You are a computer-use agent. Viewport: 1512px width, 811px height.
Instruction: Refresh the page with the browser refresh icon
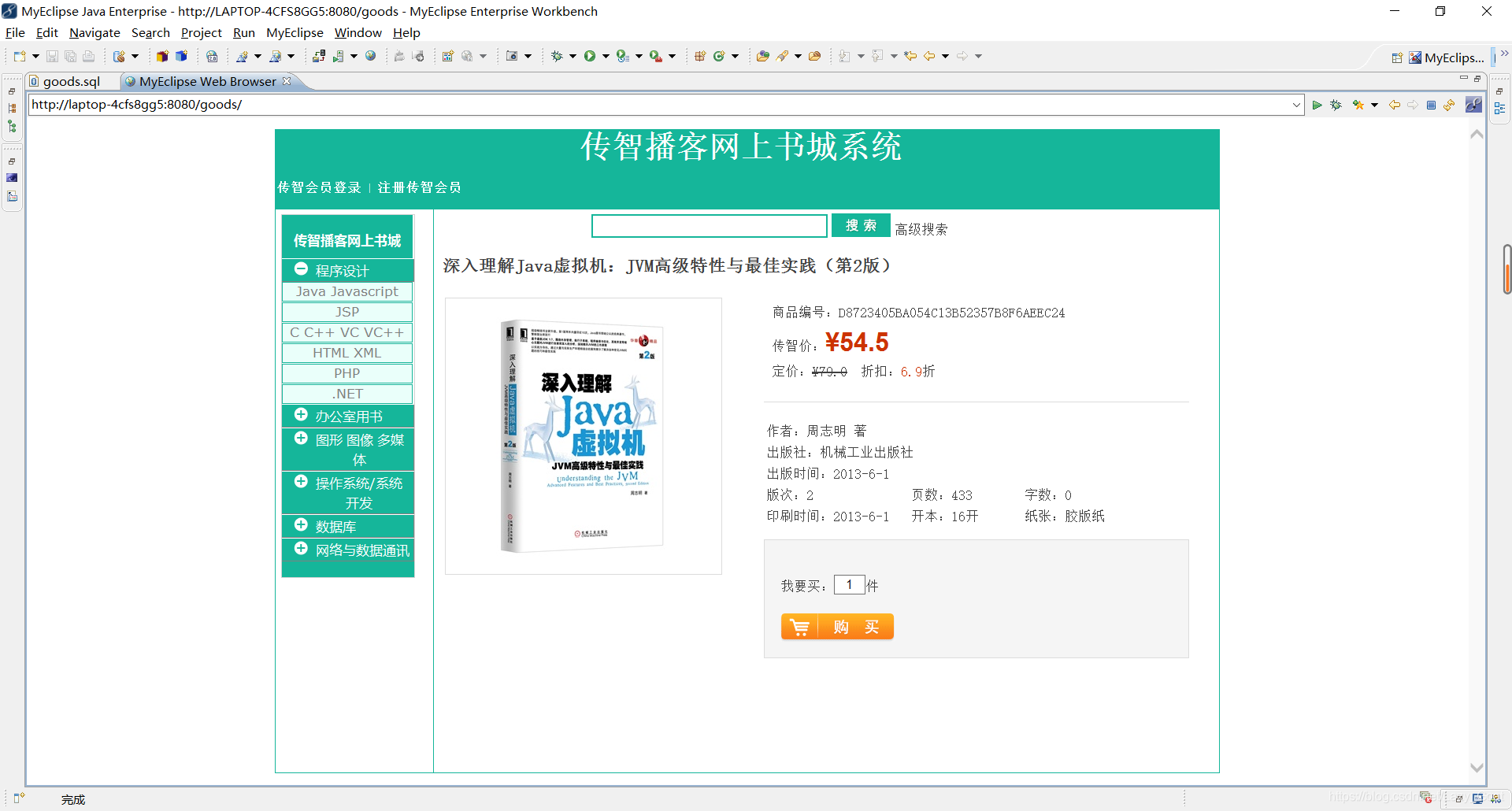[1450, 105]
